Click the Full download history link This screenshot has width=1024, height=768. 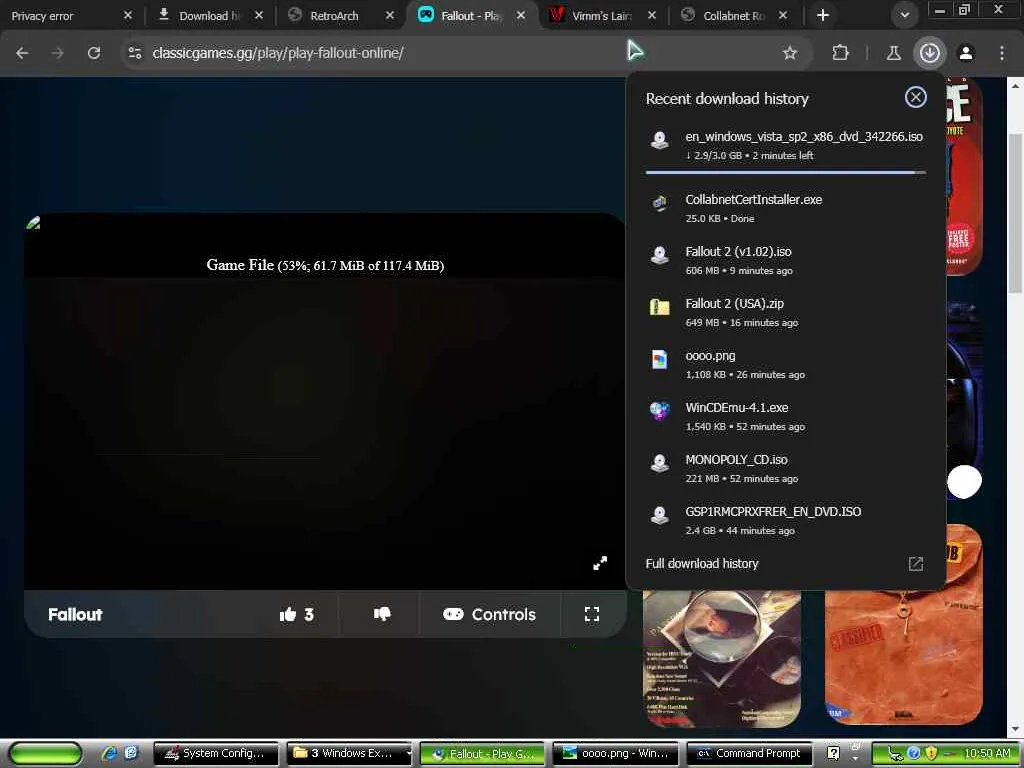701,564
